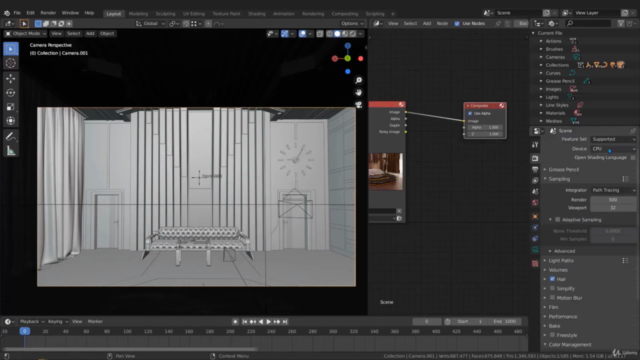Open the Texture properties tab icon

point(535,264)
